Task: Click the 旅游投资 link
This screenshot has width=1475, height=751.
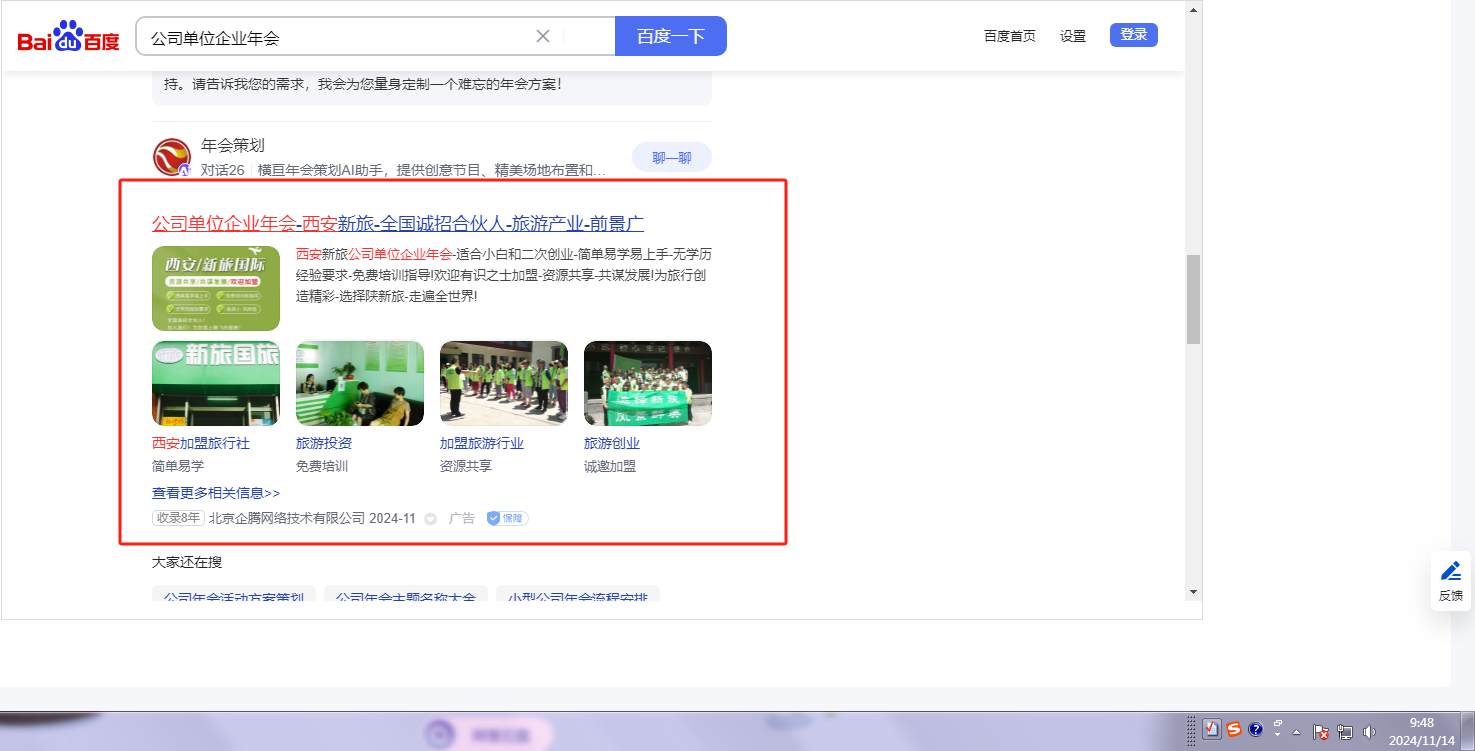Action: coord(324,443)
